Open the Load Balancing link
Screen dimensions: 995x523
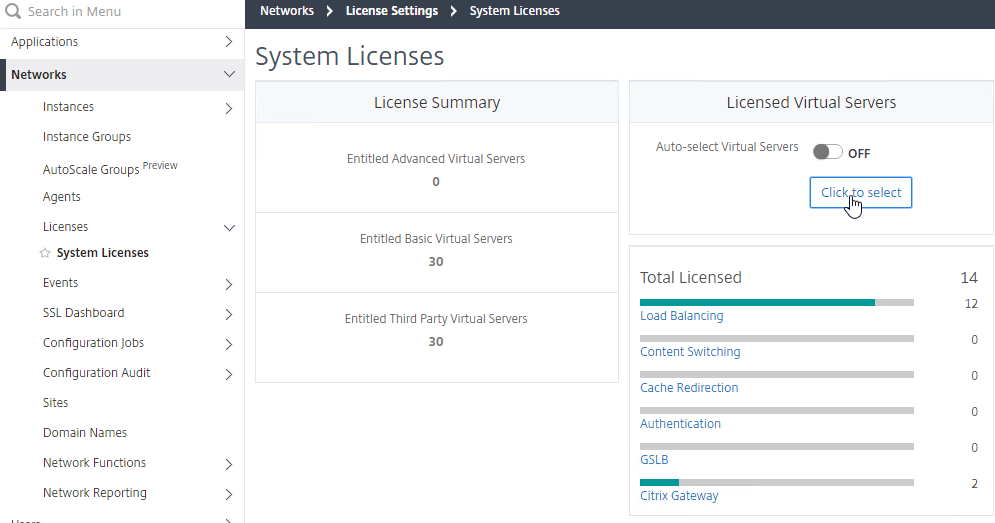682,316
